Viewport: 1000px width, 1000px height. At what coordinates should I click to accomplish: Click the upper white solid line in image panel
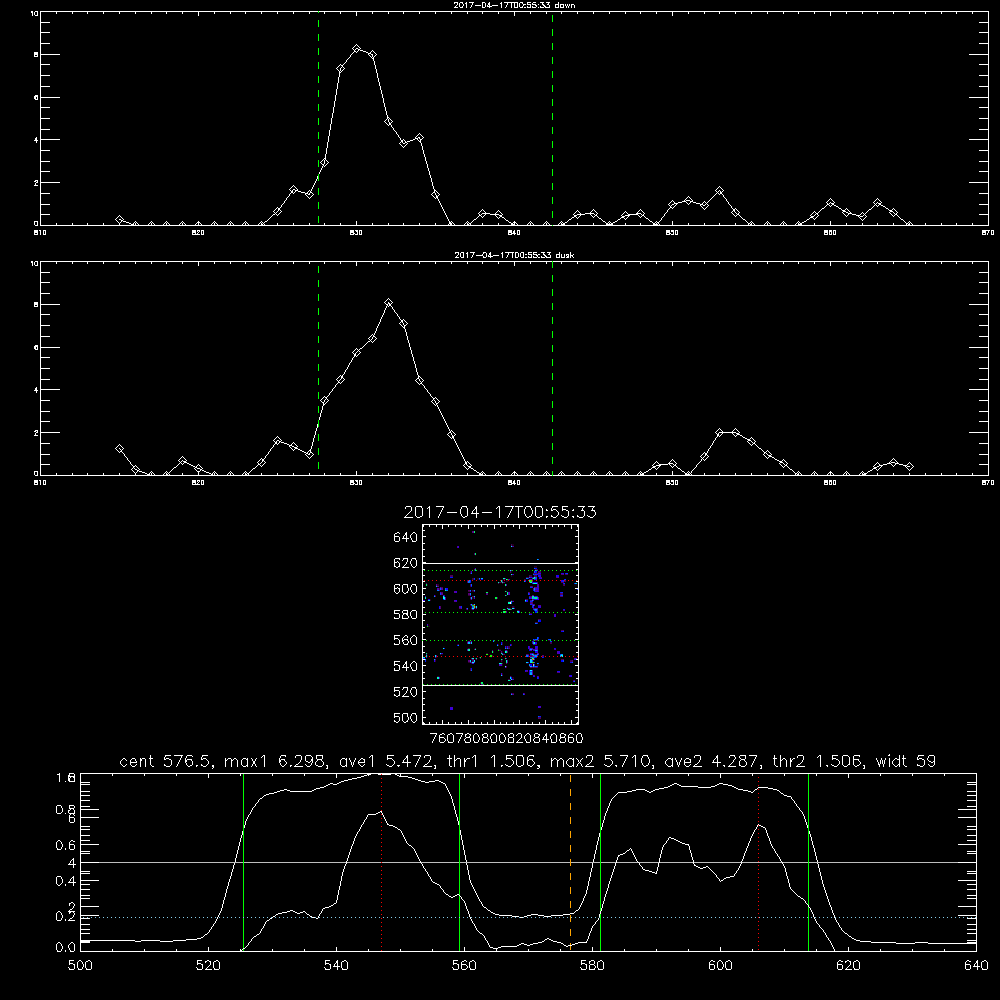click(501, 563)
